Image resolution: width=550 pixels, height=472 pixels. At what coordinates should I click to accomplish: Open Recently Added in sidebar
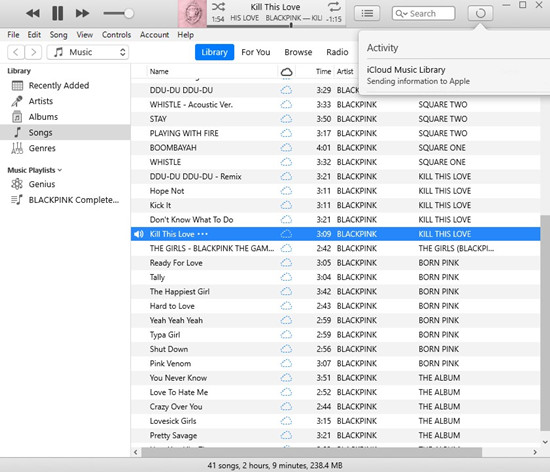point(58,86)
